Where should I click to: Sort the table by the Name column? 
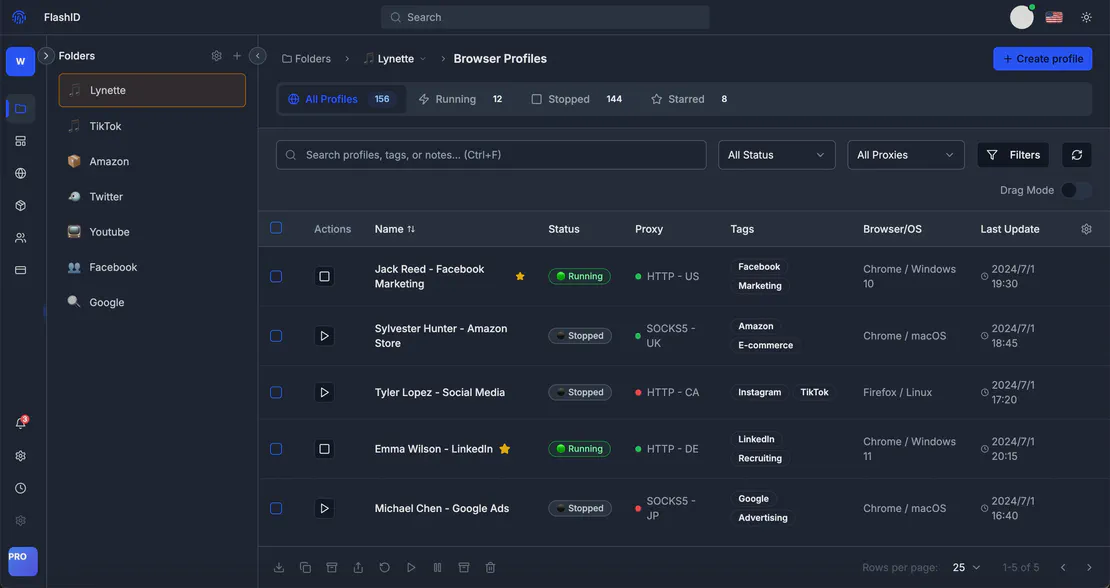click(395, 229)
